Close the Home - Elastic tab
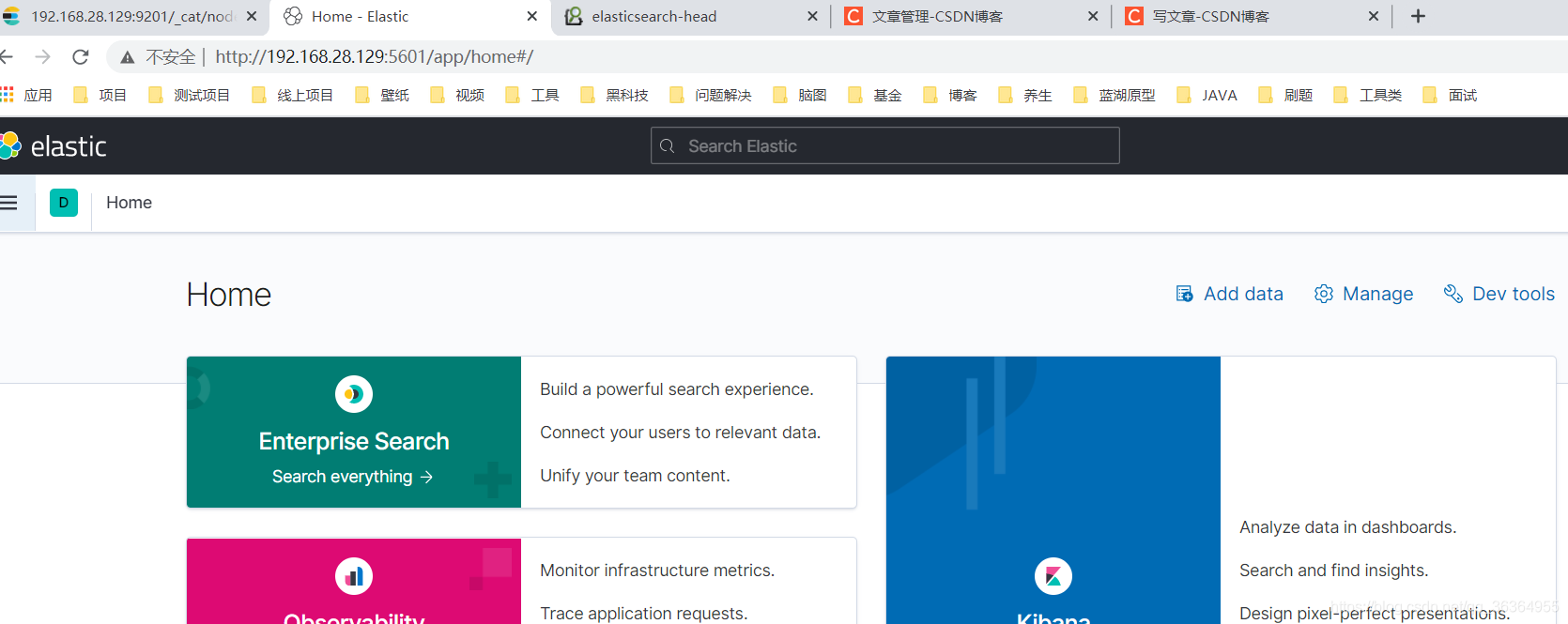 tap(532, 16)
